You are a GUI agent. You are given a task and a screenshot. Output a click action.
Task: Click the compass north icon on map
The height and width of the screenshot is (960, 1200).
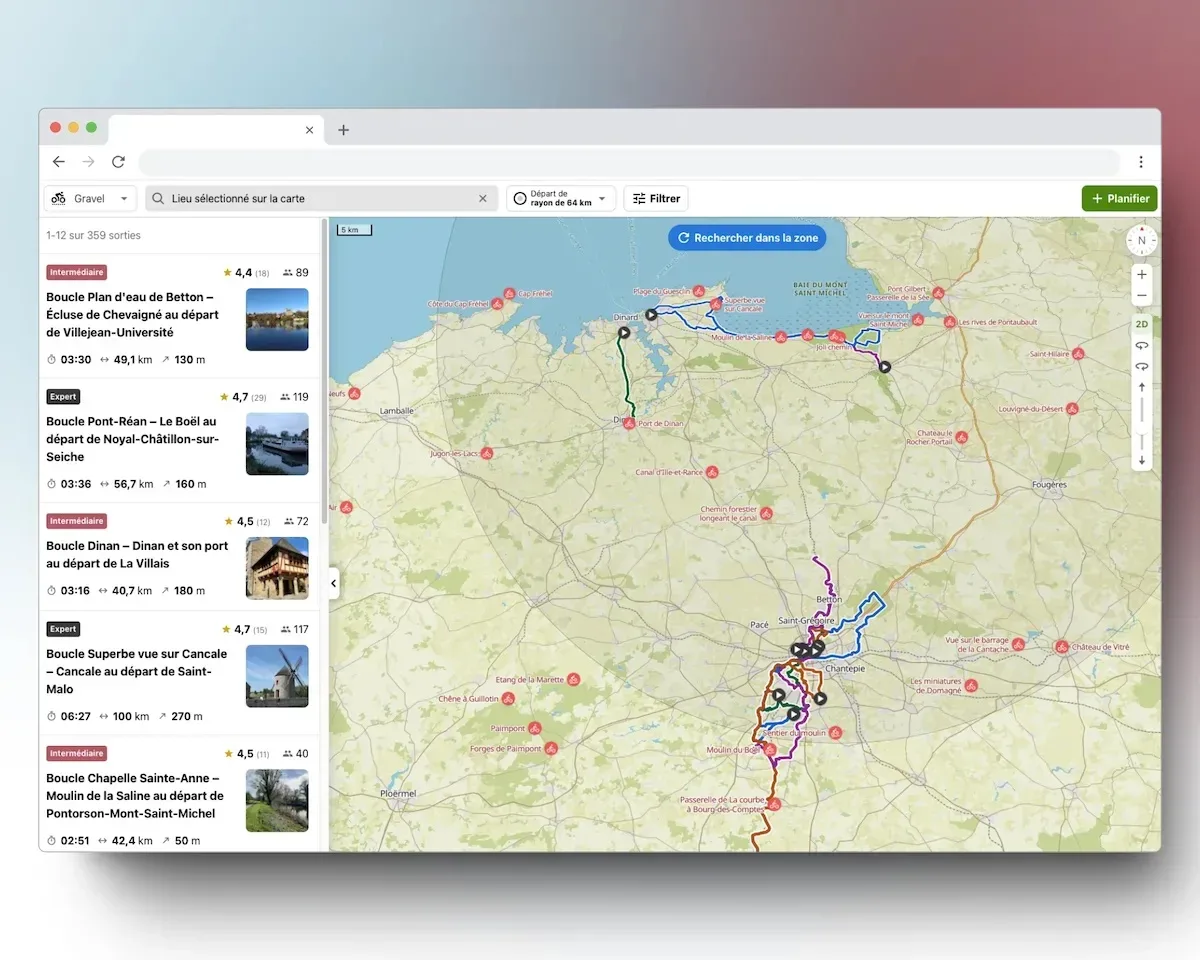tap(1141, 240)
